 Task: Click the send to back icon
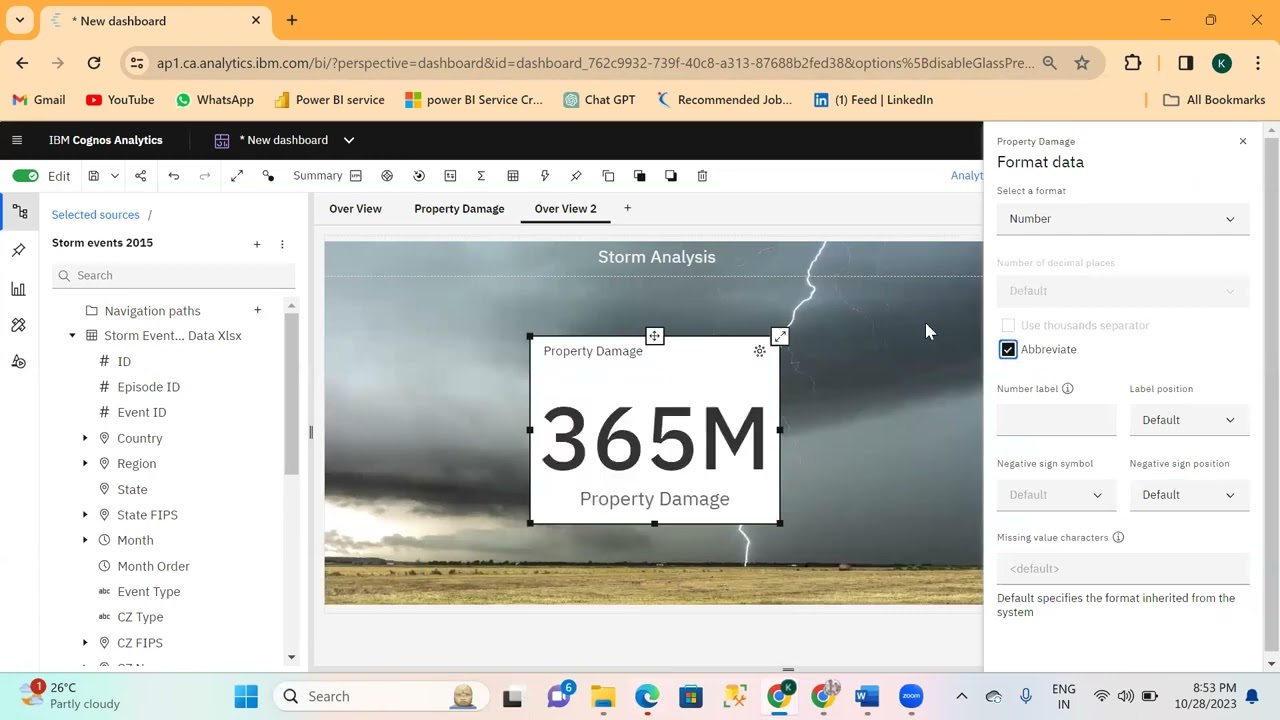click(671, 176)
